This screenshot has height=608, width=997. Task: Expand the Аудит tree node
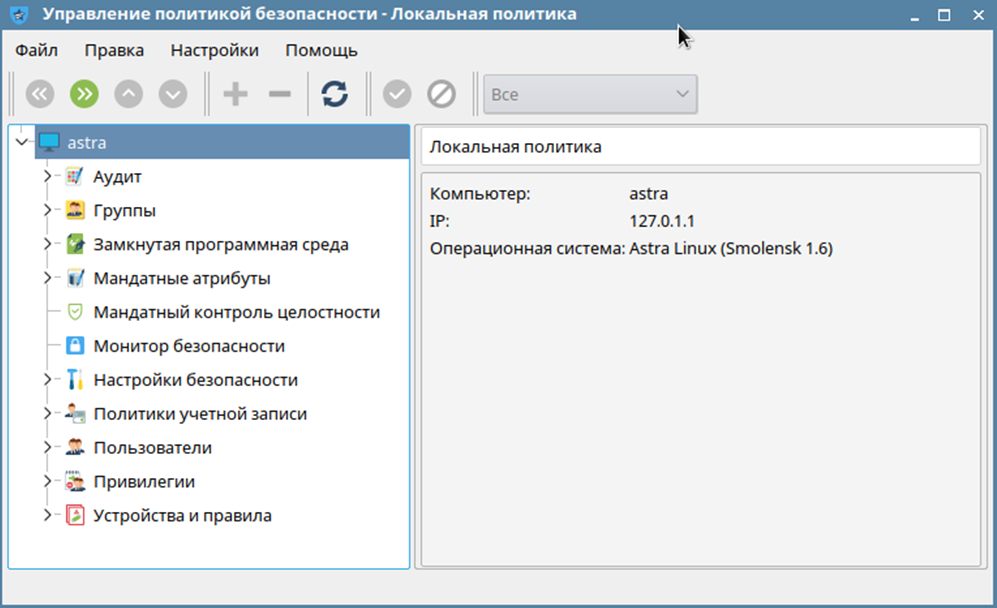tap(47, 176)
